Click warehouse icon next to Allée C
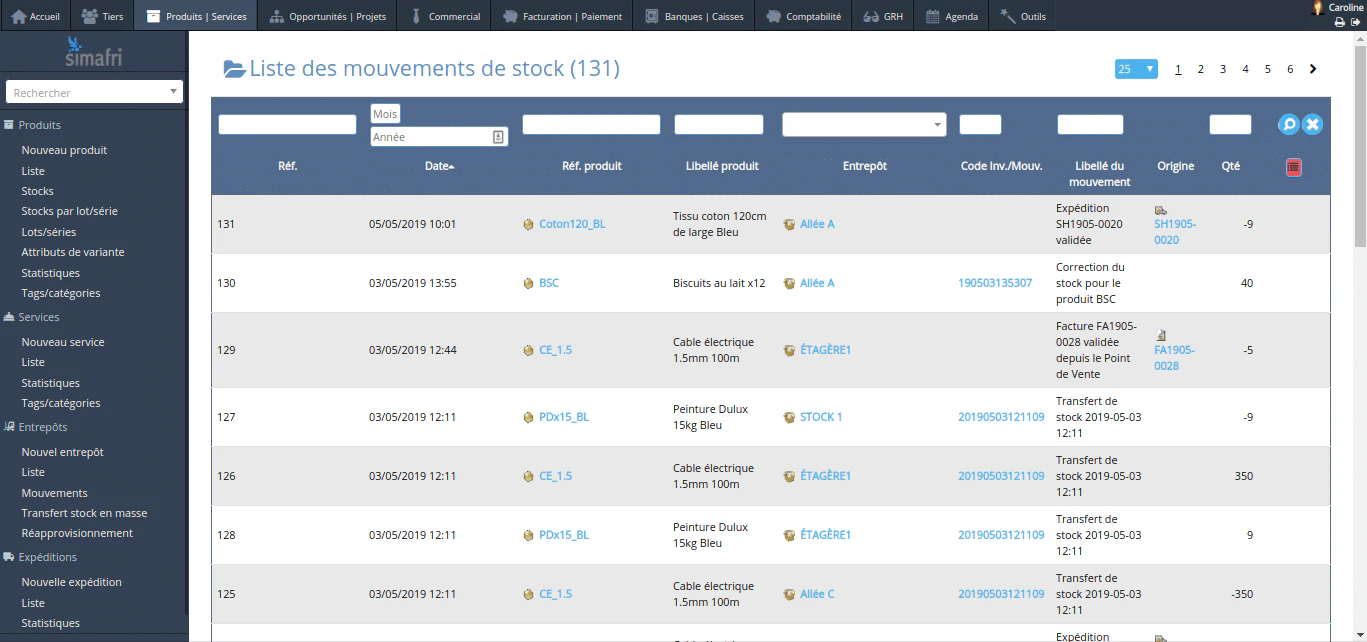The image size is (1367, 642). (x=790, y=595)
